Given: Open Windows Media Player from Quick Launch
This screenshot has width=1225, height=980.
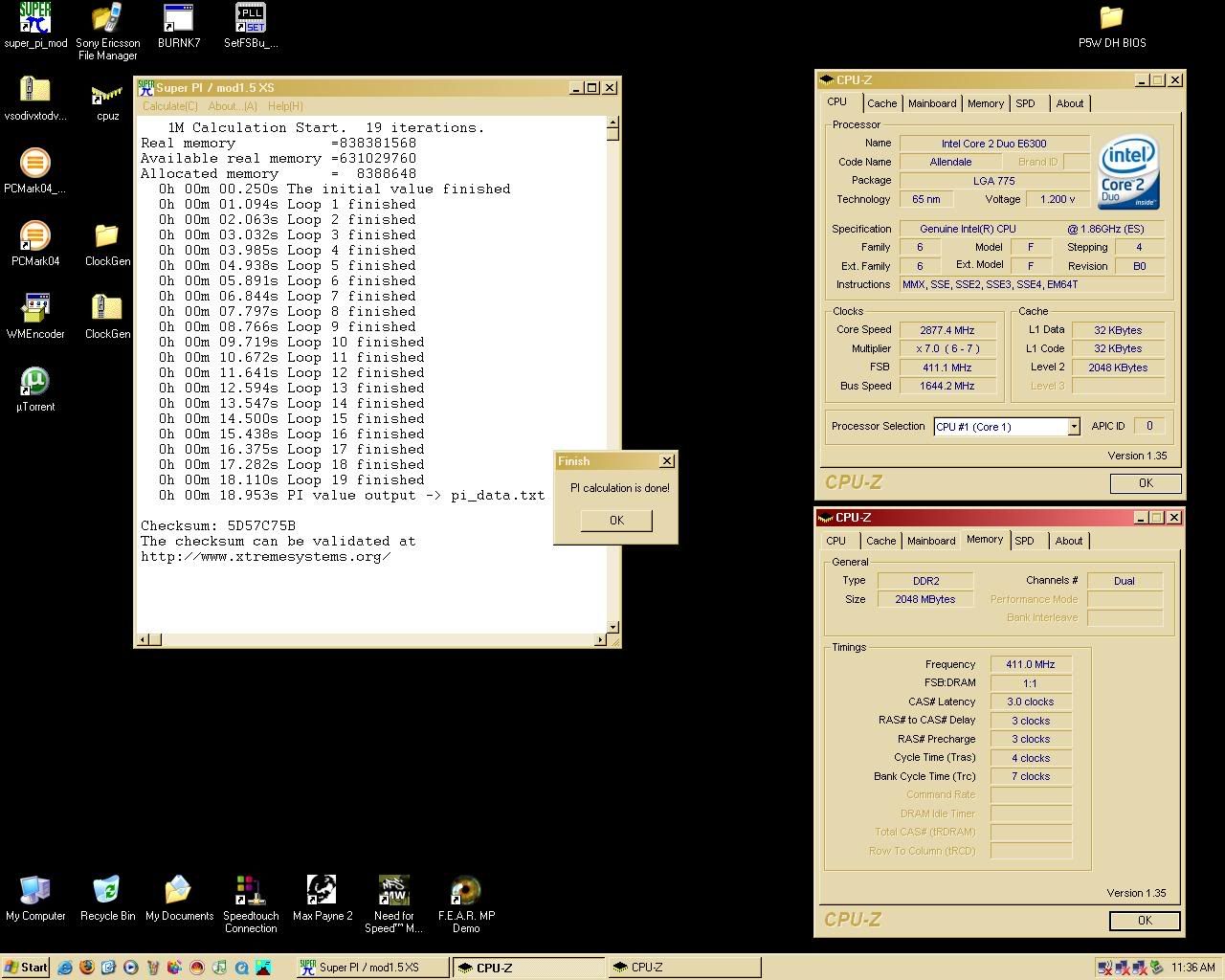Looking at the screenshot, I should click(x=131, y=968).
